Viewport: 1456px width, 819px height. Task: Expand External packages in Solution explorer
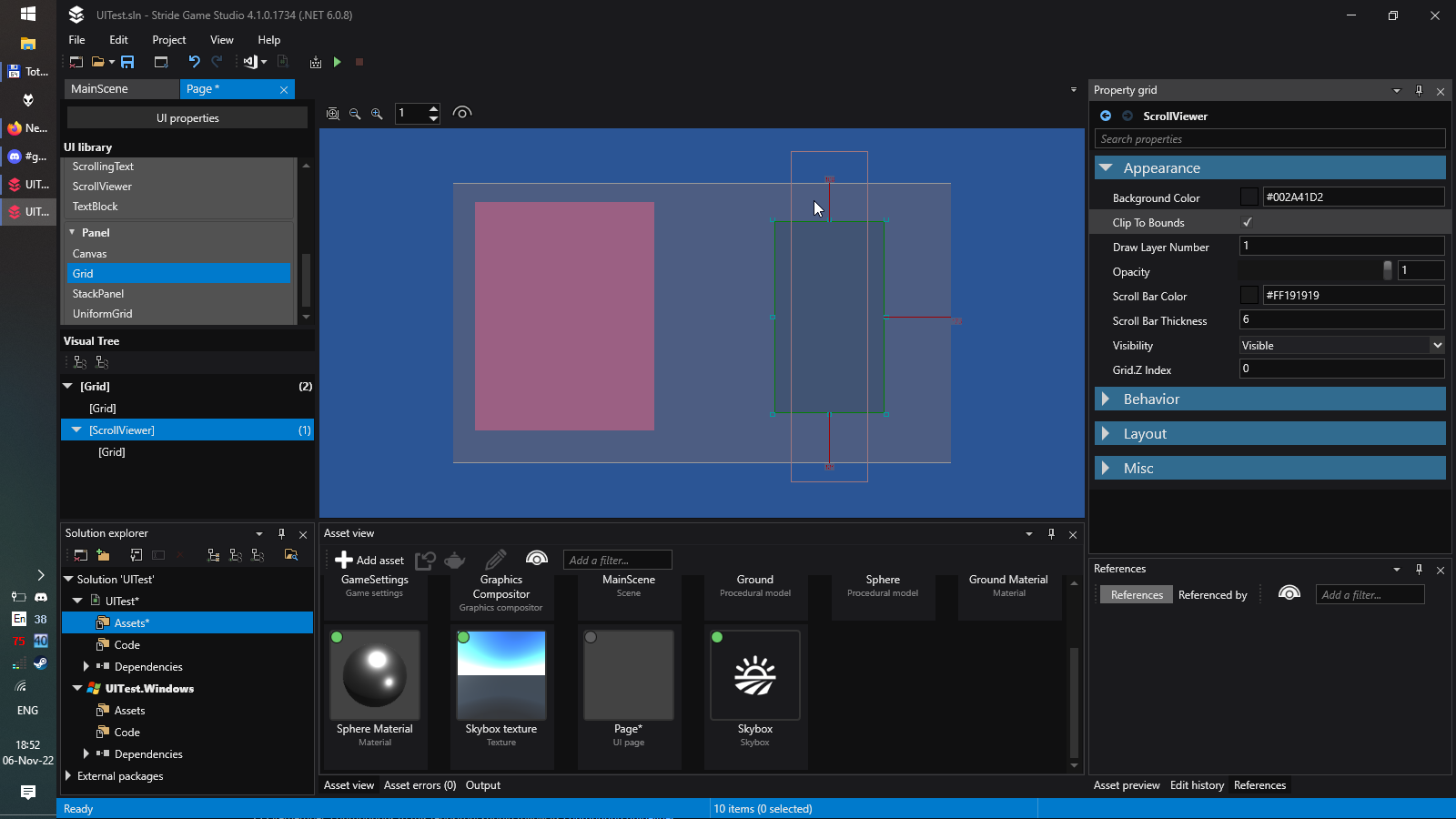tap(68, 775)
